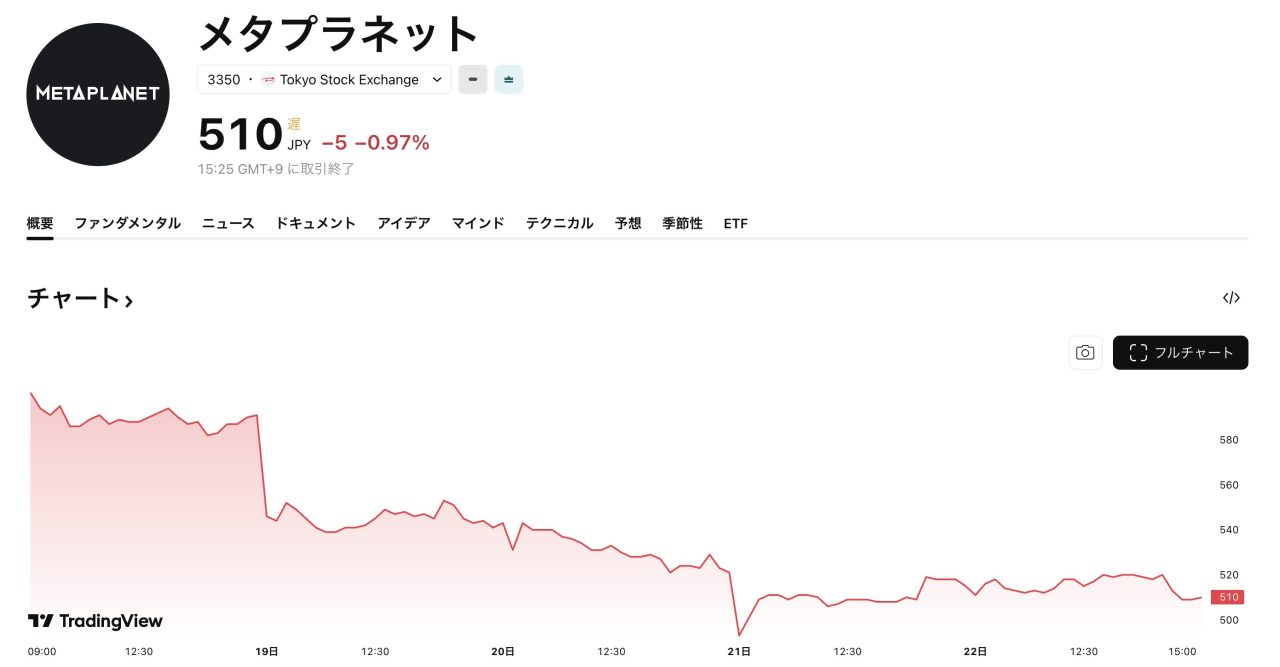Take a chart snapshot with camera icon
The image size is (1280, 667).
point(1085,353)
